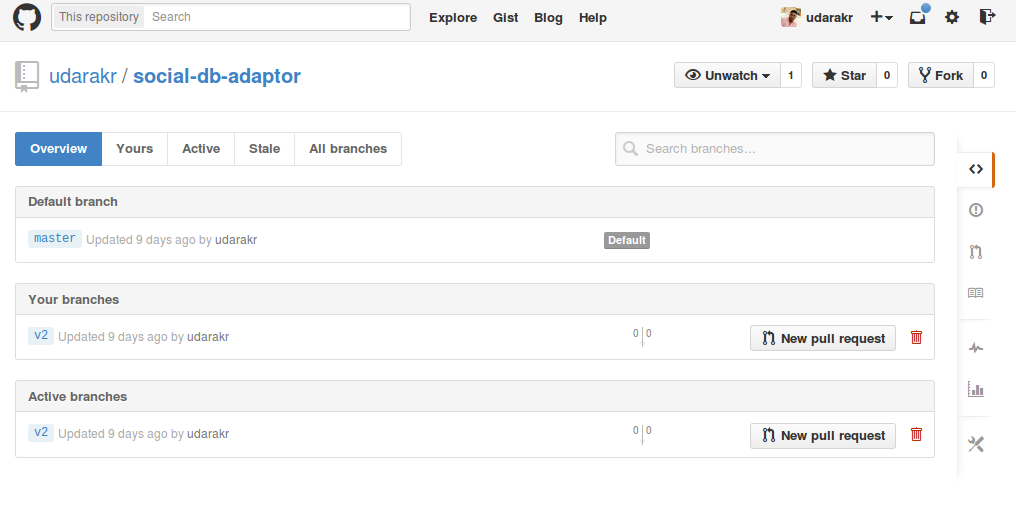Switch to the Active tab
This screenshot has height=510, width=1016.
pos(201,149)
